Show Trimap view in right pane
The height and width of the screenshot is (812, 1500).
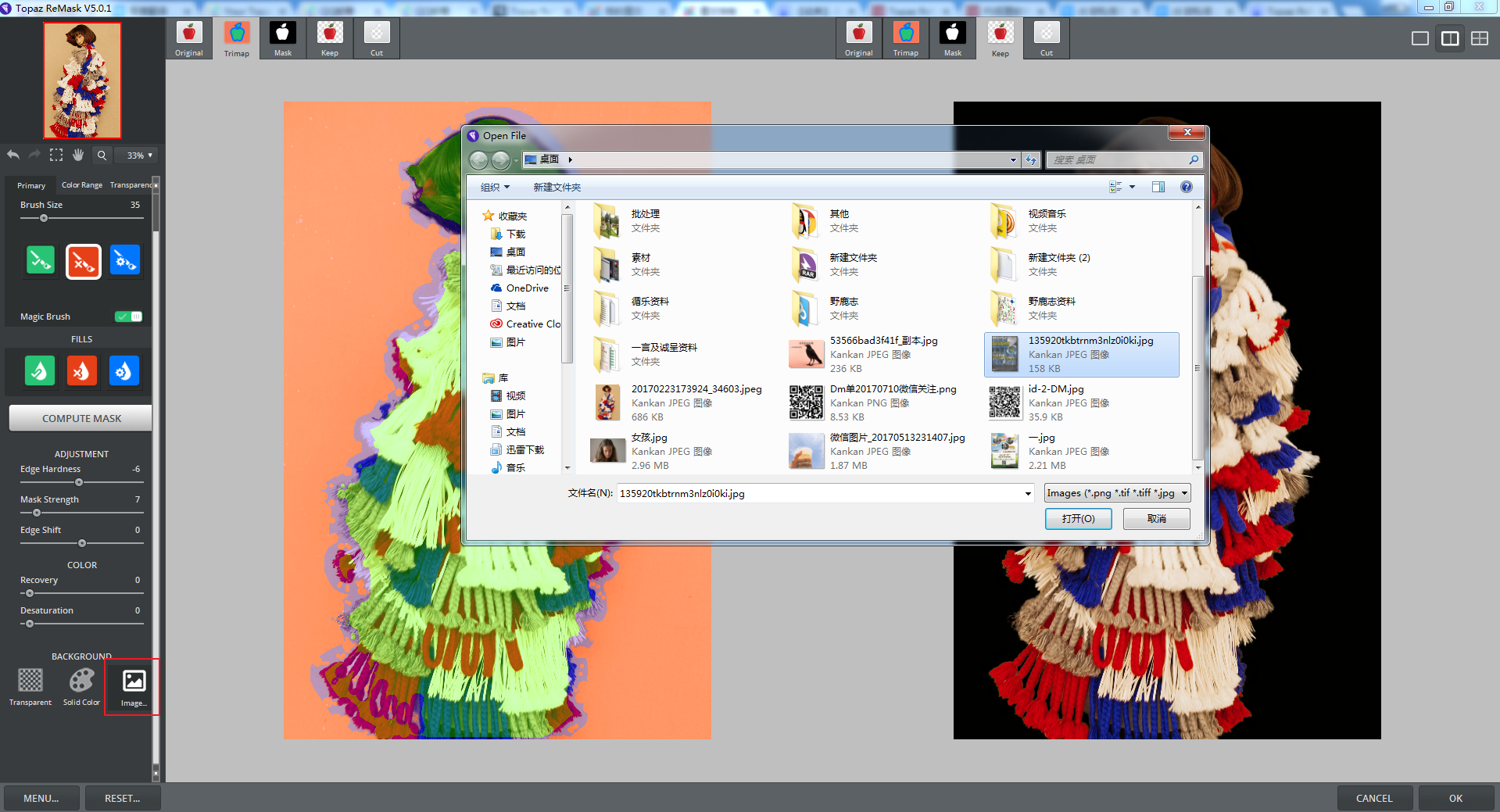click(906, 38)
